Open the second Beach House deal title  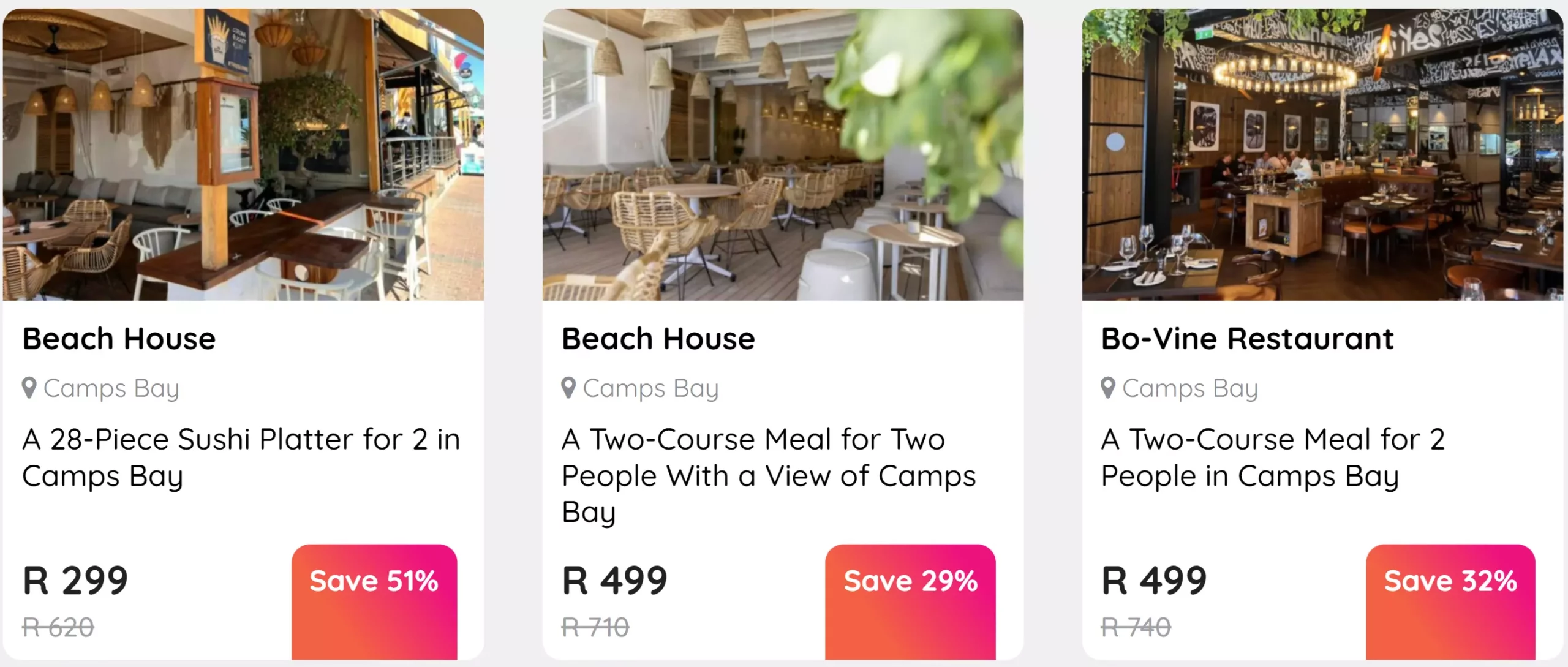[658, 338]
